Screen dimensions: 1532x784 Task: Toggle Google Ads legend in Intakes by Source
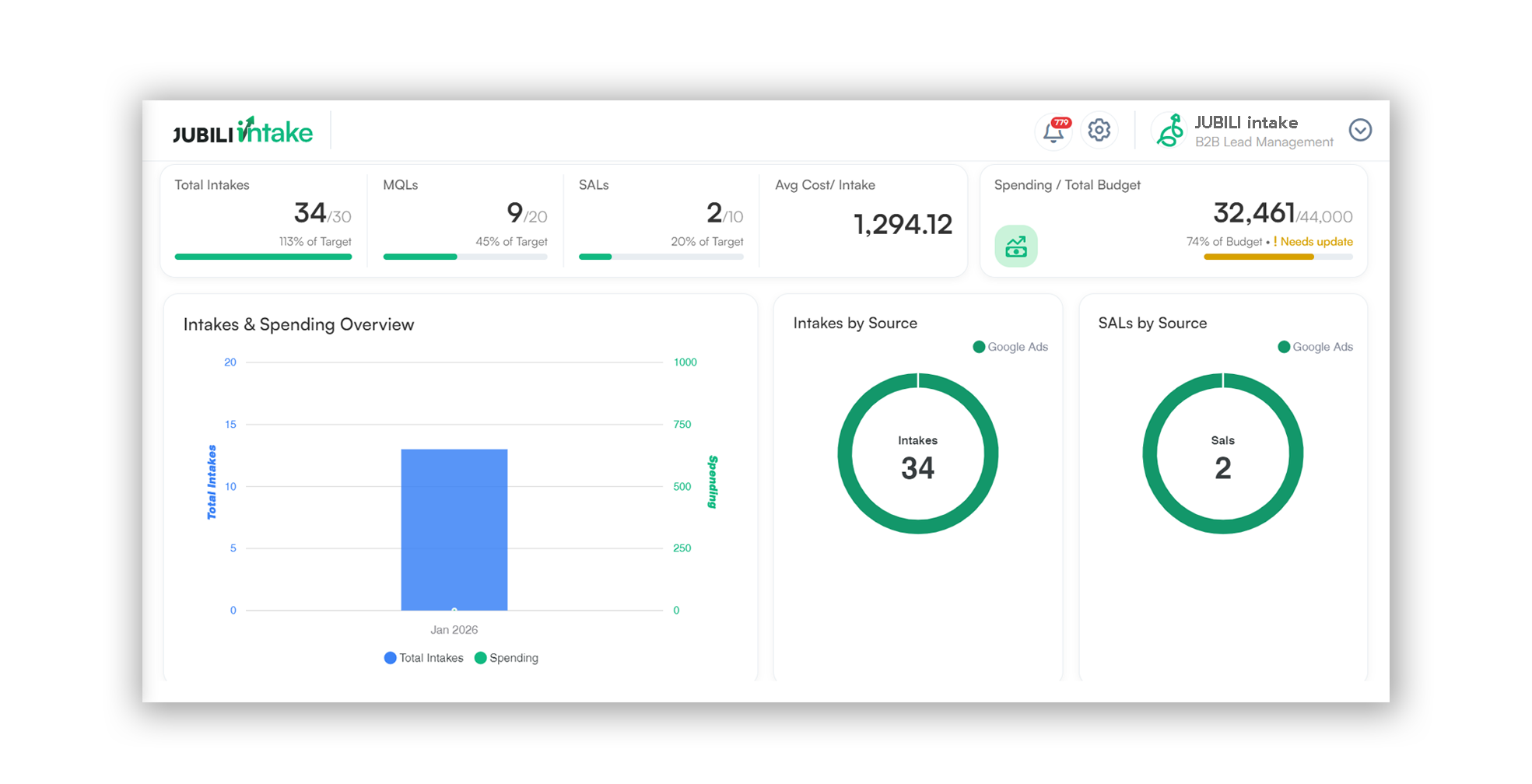[x=1010, y=347]
